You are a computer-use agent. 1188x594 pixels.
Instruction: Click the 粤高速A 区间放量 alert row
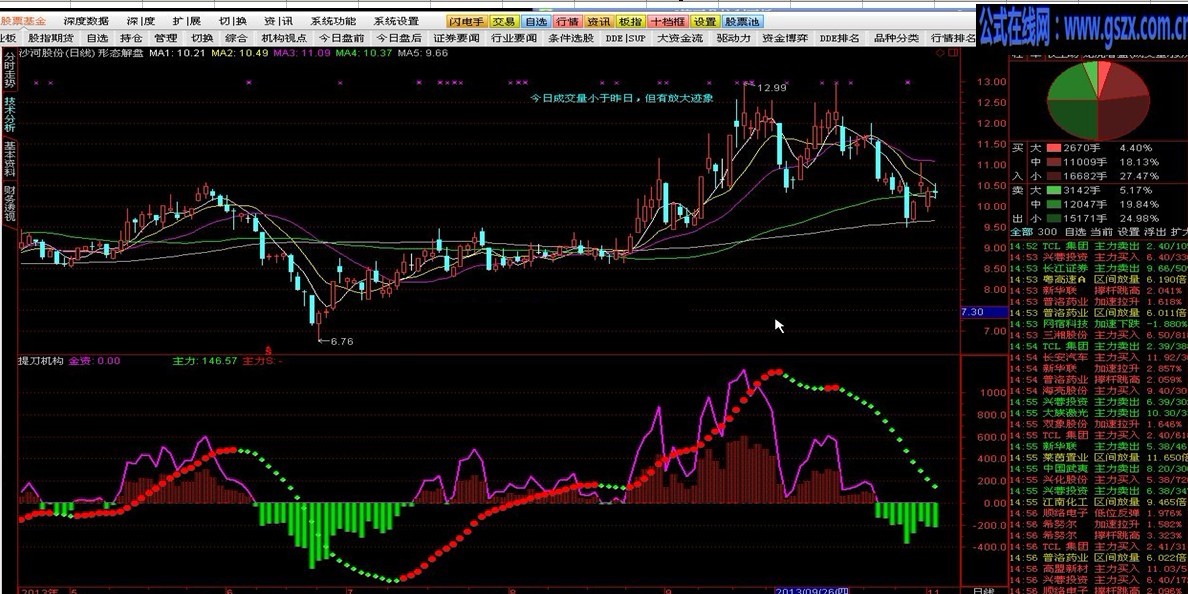[1099, 280]
